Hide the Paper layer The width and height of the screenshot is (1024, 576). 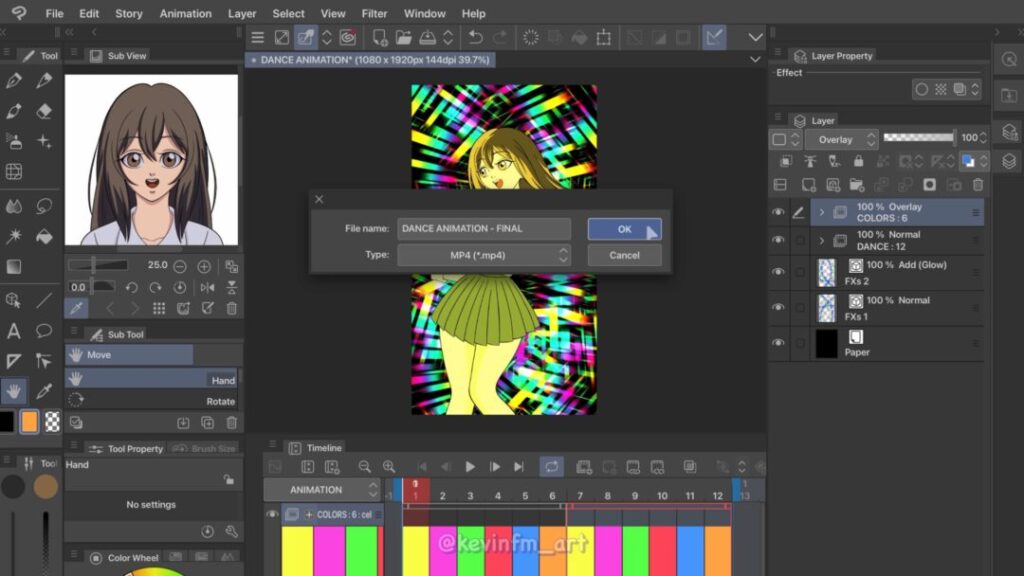point(778,343)
